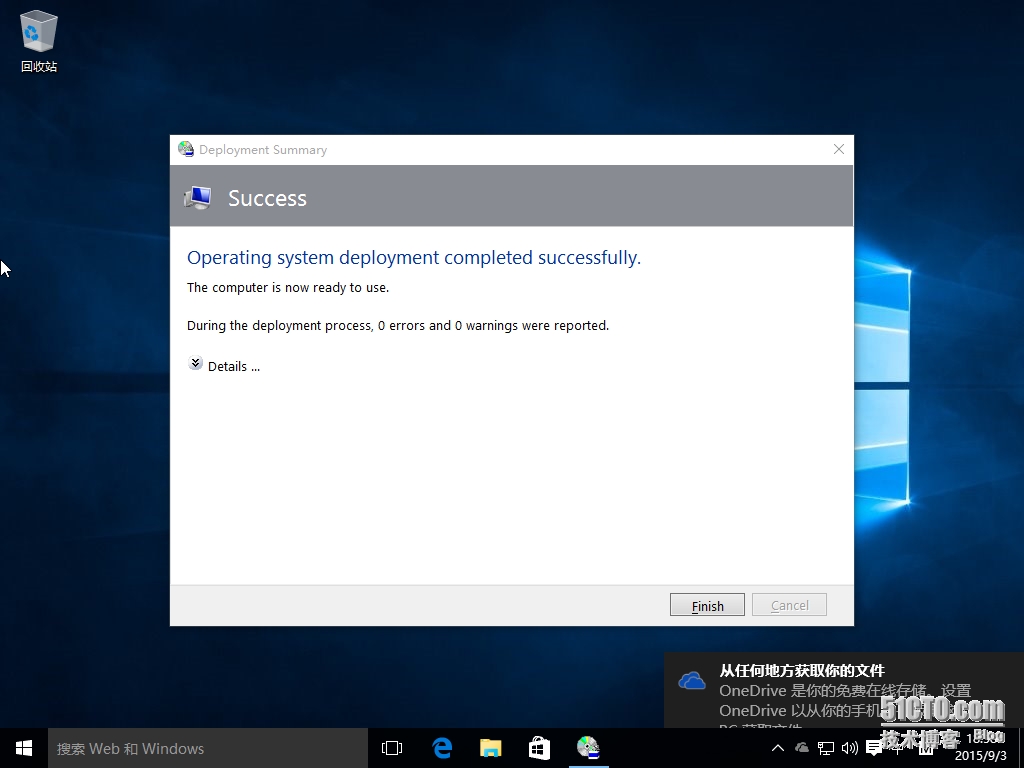The image size is (1024, 768).
Task: Open File Explorer from taskbar
Action: 490,748
